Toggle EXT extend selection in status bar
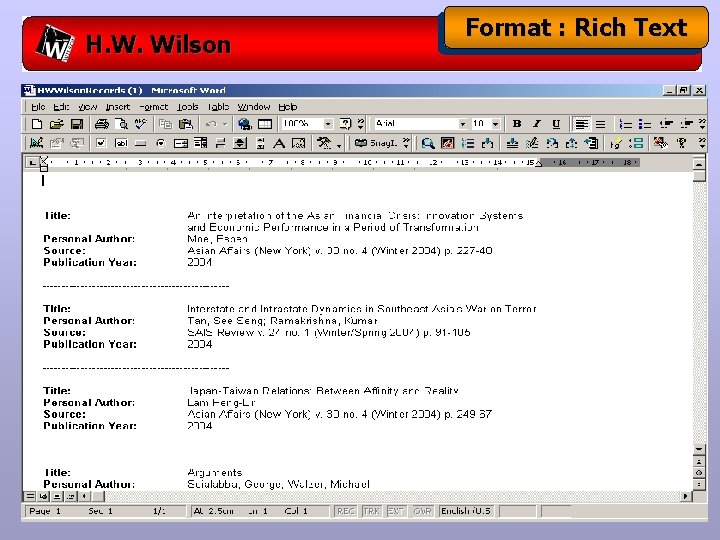This screenshot has height=540, width=720. pyautogui.click(x=396, y=511)
